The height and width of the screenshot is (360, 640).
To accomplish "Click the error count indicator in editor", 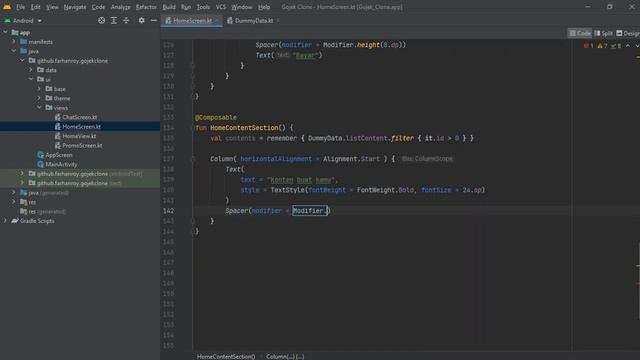I will tap(589, 46).
